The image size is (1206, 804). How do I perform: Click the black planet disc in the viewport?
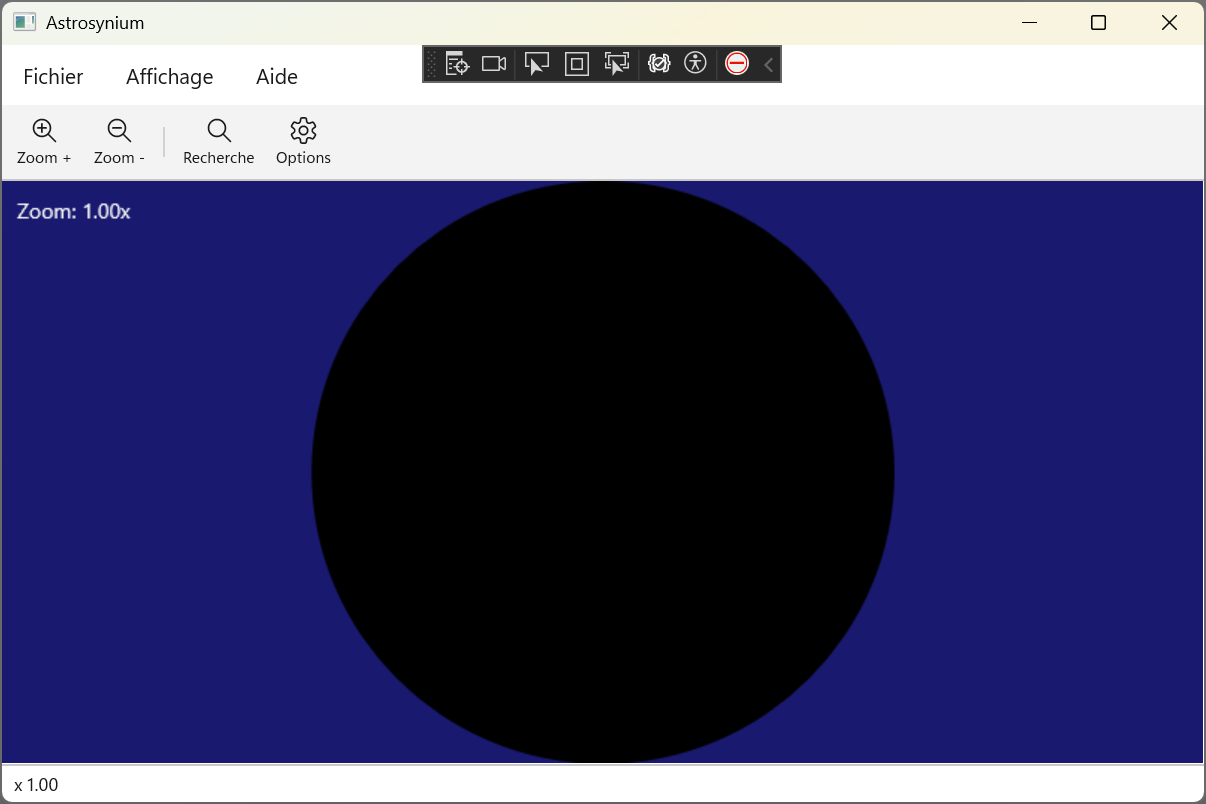pos(603,472)
